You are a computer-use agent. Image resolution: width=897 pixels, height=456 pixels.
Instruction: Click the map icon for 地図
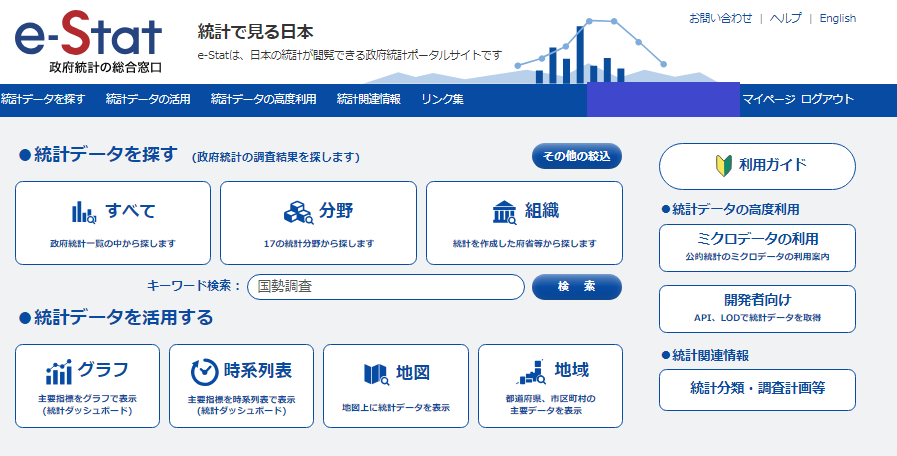pyautogui.click(x=375, y=373)
